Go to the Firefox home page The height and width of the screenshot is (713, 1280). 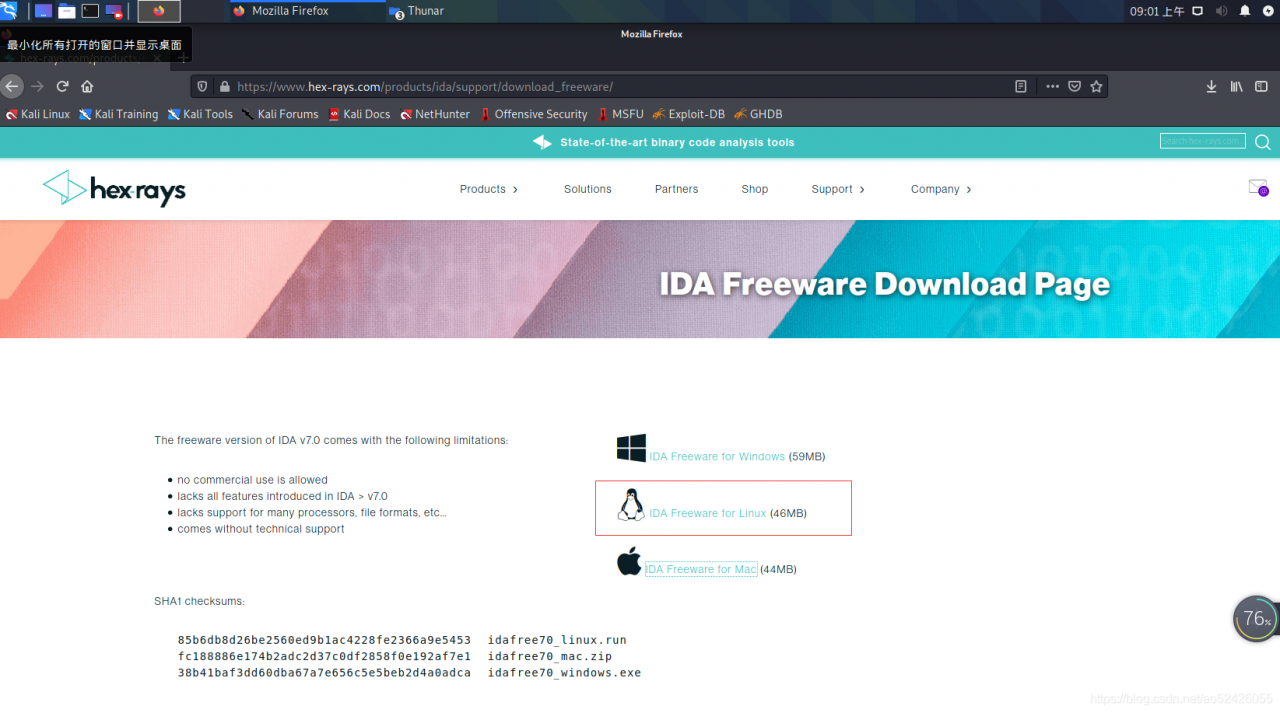87,86
